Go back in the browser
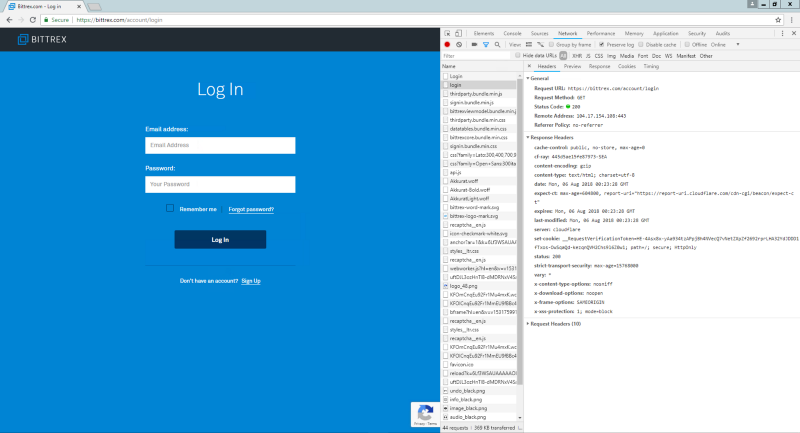 9,20
